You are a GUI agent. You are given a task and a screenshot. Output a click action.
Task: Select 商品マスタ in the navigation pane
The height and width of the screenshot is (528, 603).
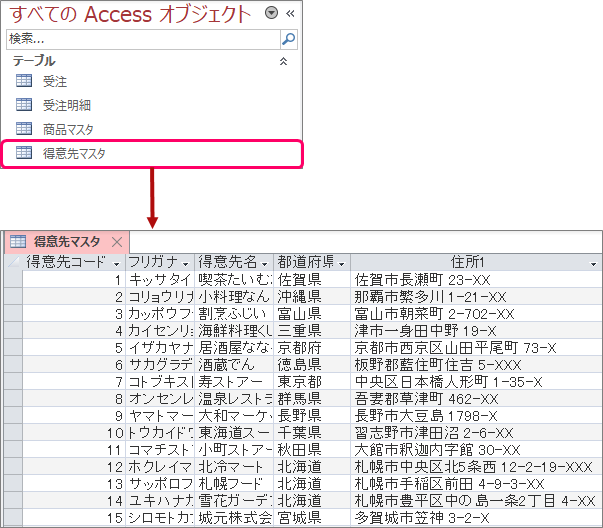click(x=67, y=129)
